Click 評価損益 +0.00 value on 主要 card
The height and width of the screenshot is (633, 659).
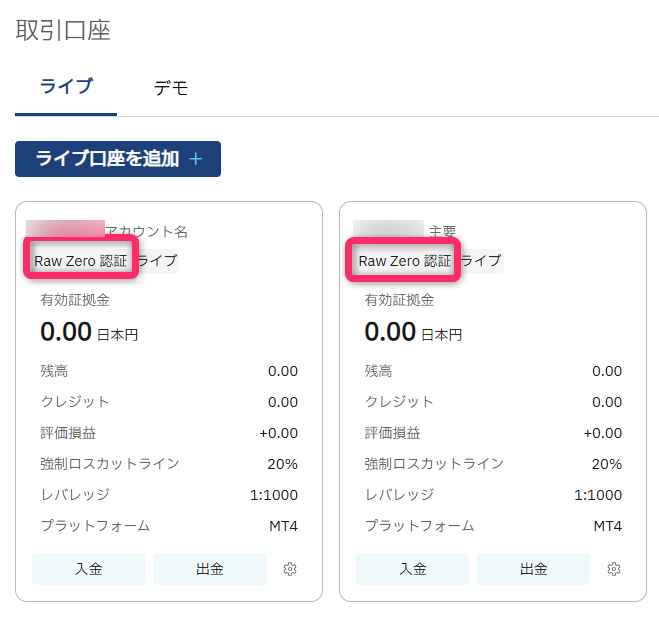point(603,433)
